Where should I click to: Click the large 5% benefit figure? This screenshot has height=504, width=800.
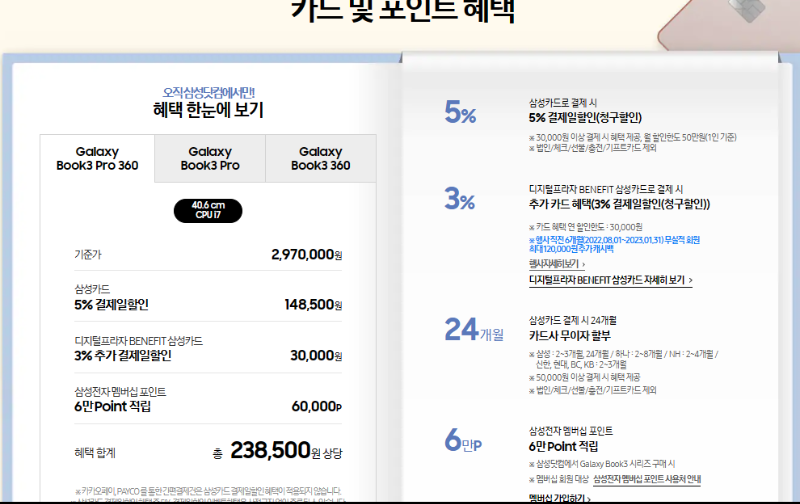point(460,112)
